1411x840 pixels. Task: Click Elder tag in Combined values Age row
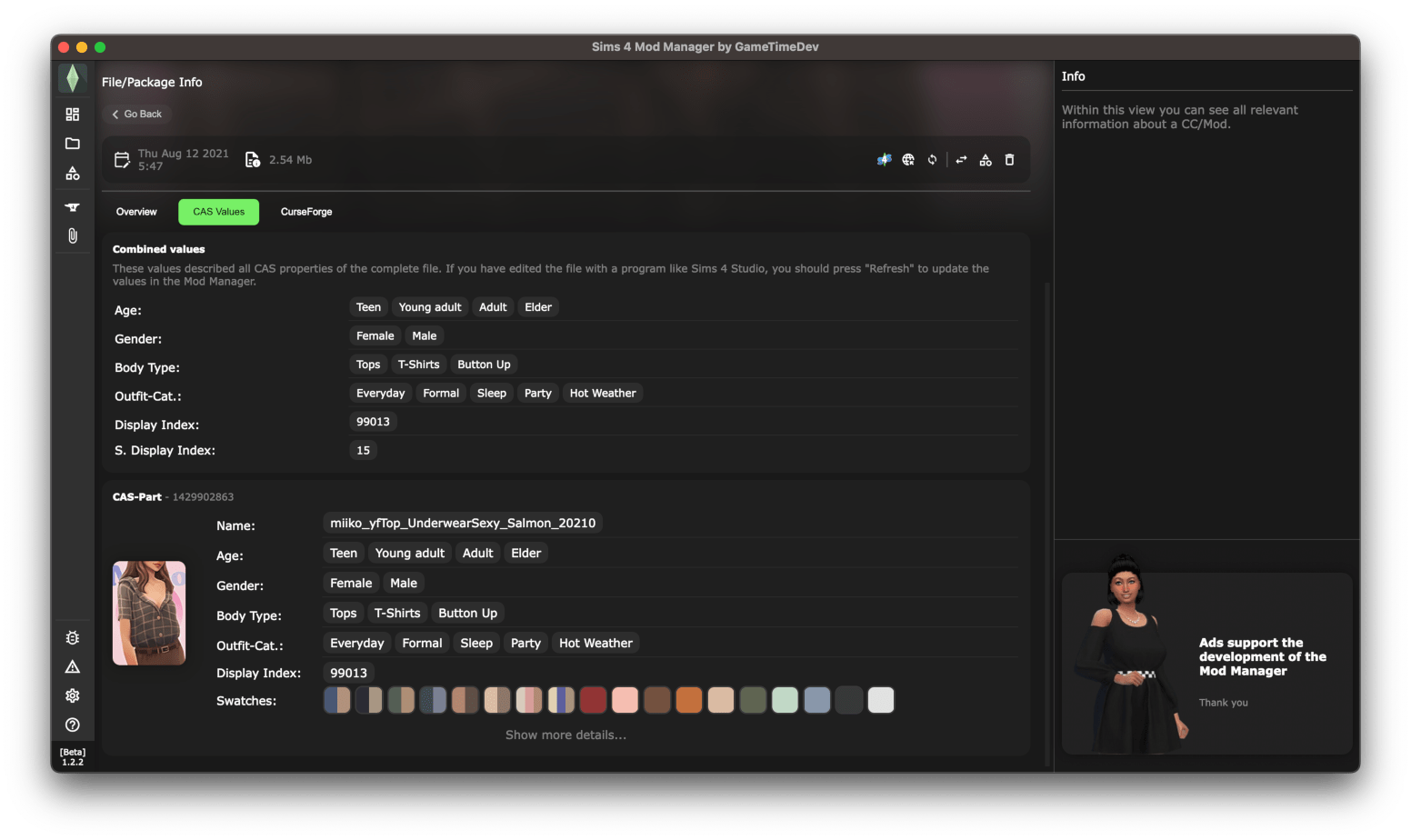[x=538, y=307]
